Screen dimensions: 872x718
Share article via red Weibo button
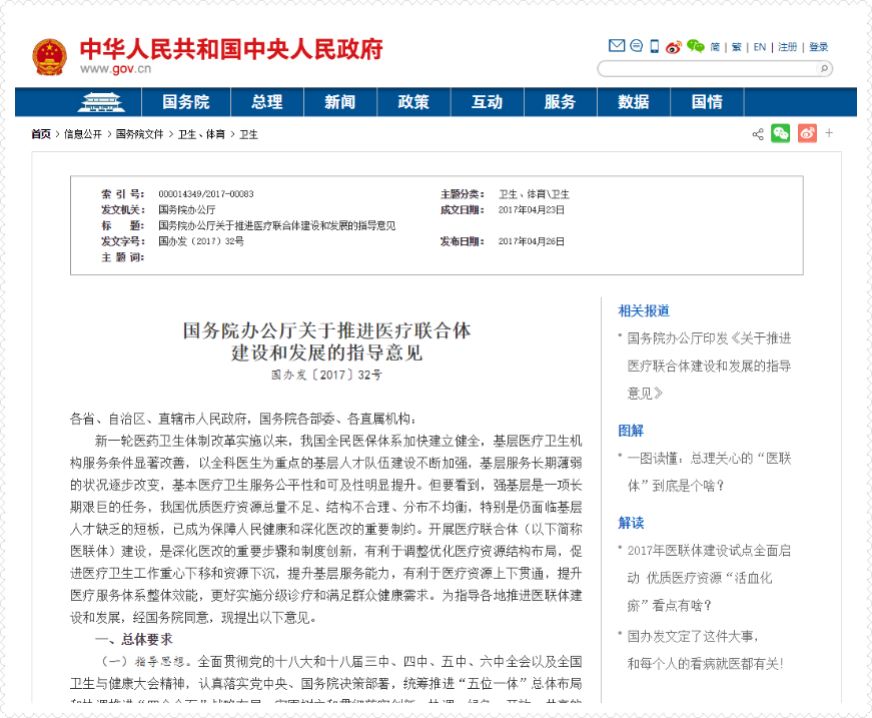click(x=807, y=133)
